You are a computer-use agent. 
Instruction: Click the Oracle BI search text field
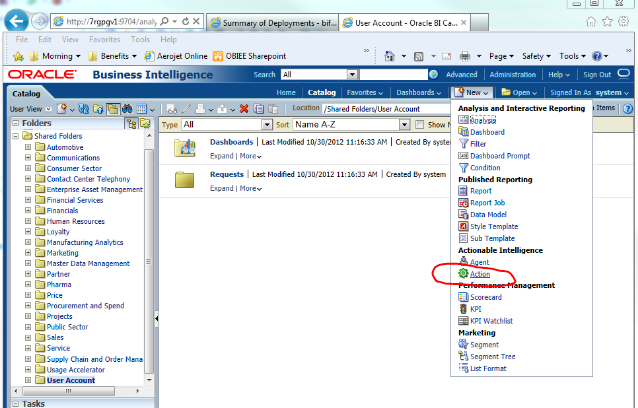tap(393, 74)
